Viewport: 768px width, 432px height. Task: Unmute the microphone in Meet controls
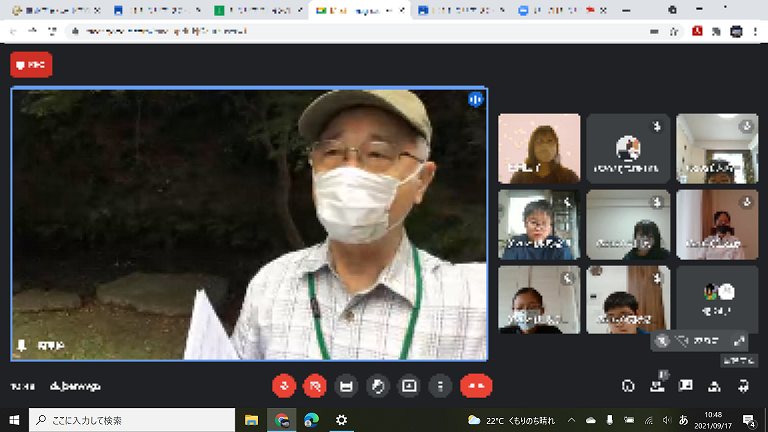pyautogui.click(x=285, y=385)
